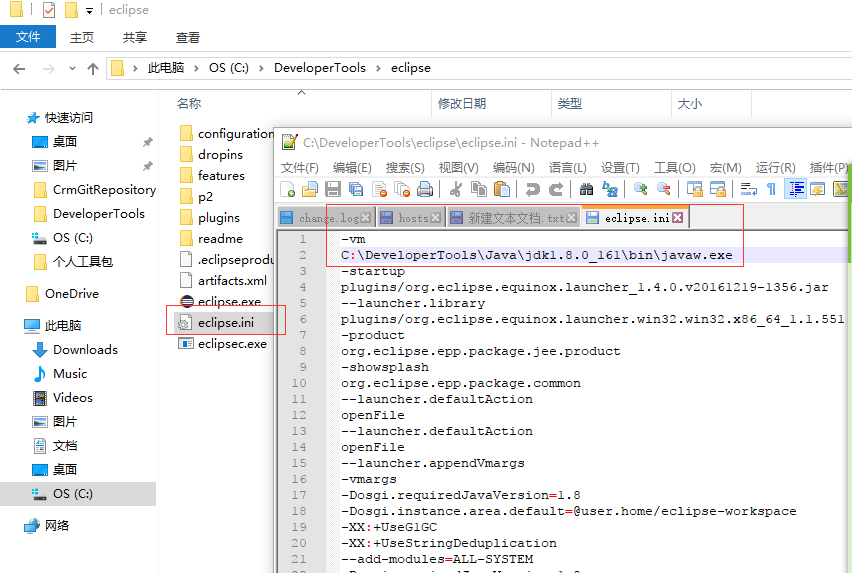Image resolution: width=852 pixels, height=573 pixels.
Task: Close the eclipse.ini tab
Action: (x=677, y=218)
